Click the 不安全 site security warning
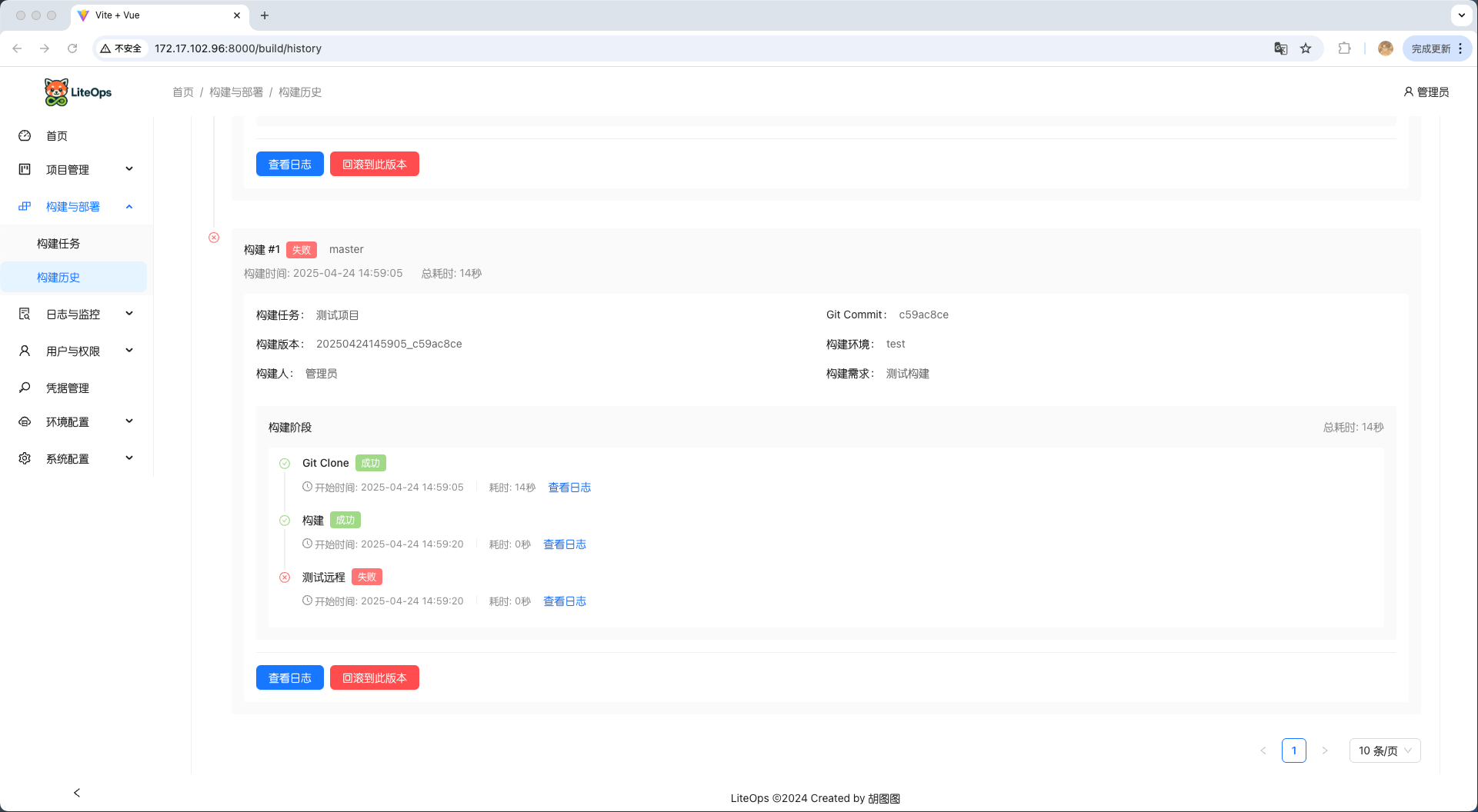This screenshot has height=812, width=1478. pos(122,48)
